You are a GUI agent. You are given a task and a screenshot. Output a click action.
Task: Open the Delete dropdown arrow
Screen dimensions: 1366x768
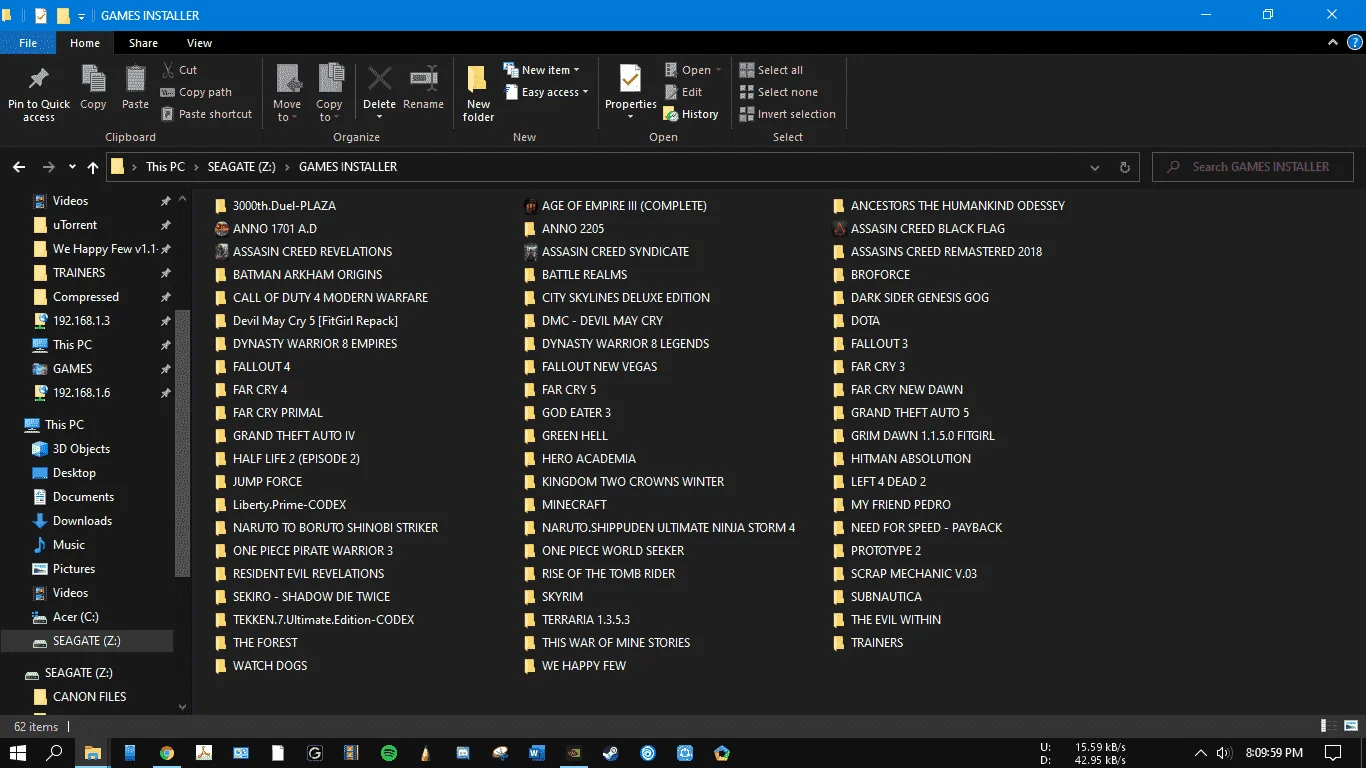[x=379, y=117]
